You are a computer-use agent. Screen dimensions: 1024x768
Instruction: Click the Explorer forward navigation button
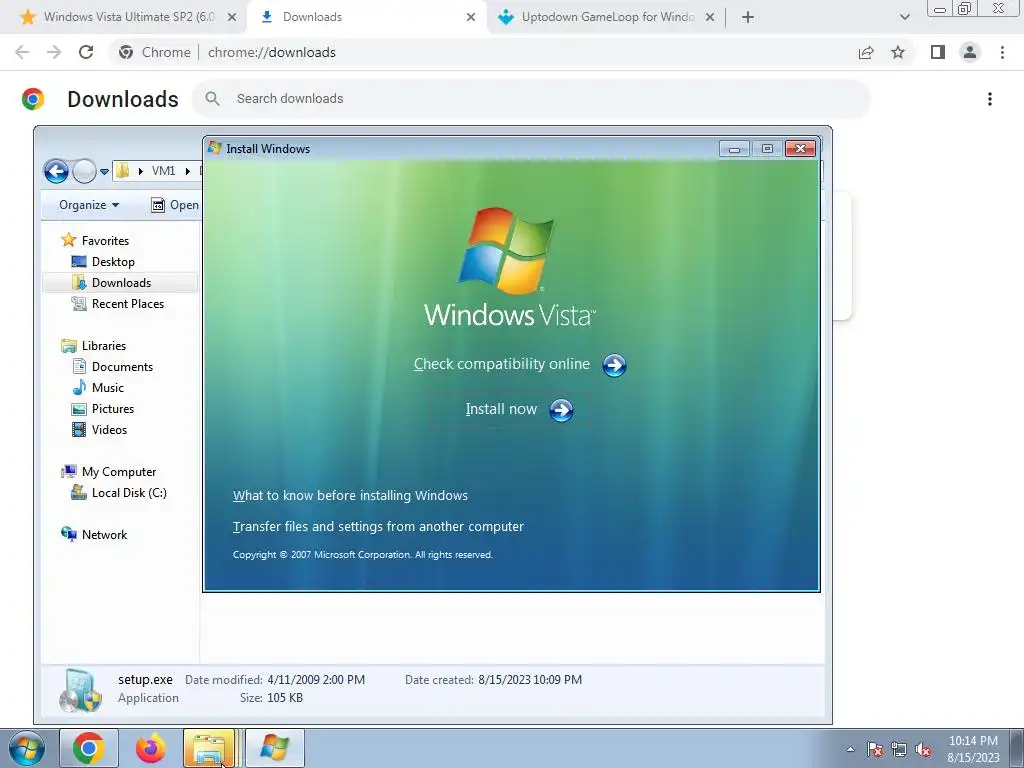(x=84, y=172)
